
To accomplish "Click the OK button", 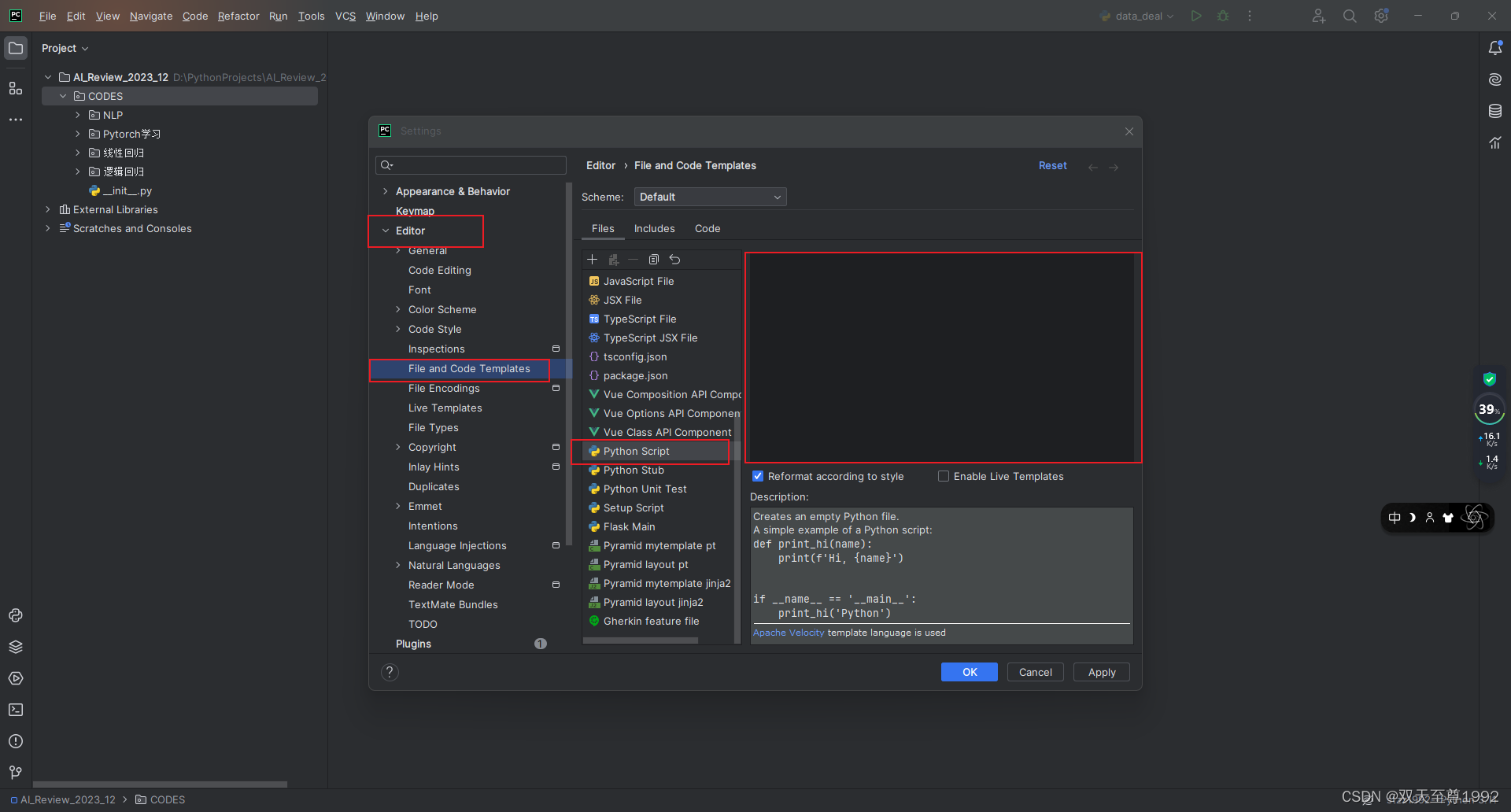I will coord(969,672).
